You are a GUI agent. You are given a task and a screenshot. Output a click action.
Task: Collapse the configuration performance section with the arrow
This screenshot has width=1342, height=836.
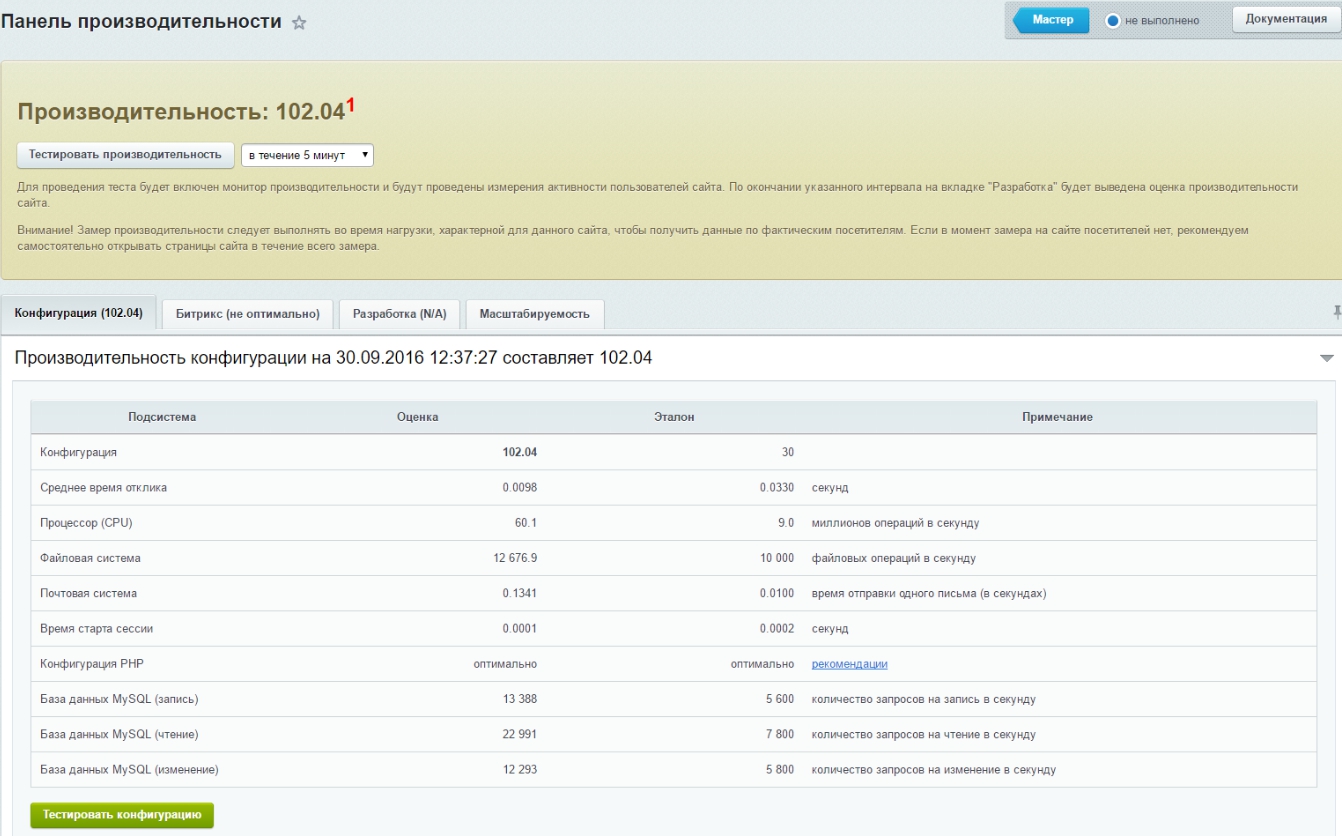(1326, 358)
